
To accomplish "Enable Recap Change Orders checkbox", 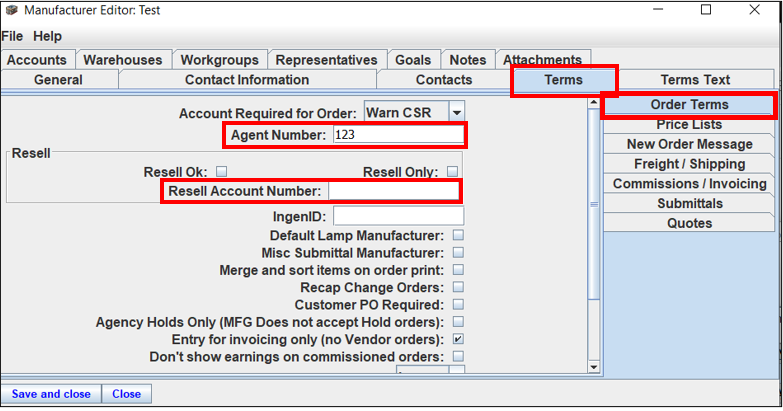I will [x=458, y=287].
